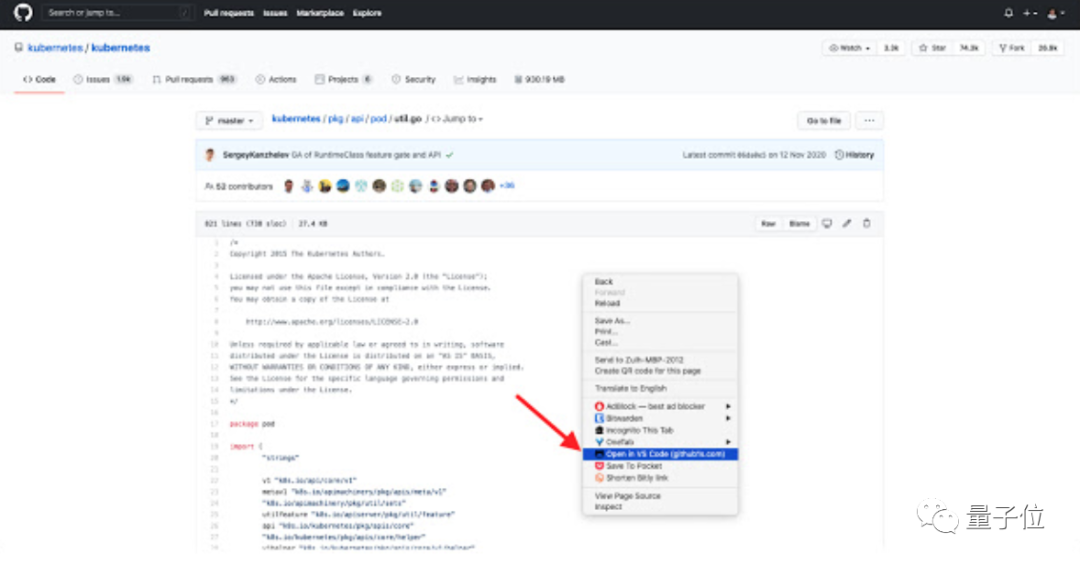Expand the OneTab submenu in the context menu

[x=660, y=442]
